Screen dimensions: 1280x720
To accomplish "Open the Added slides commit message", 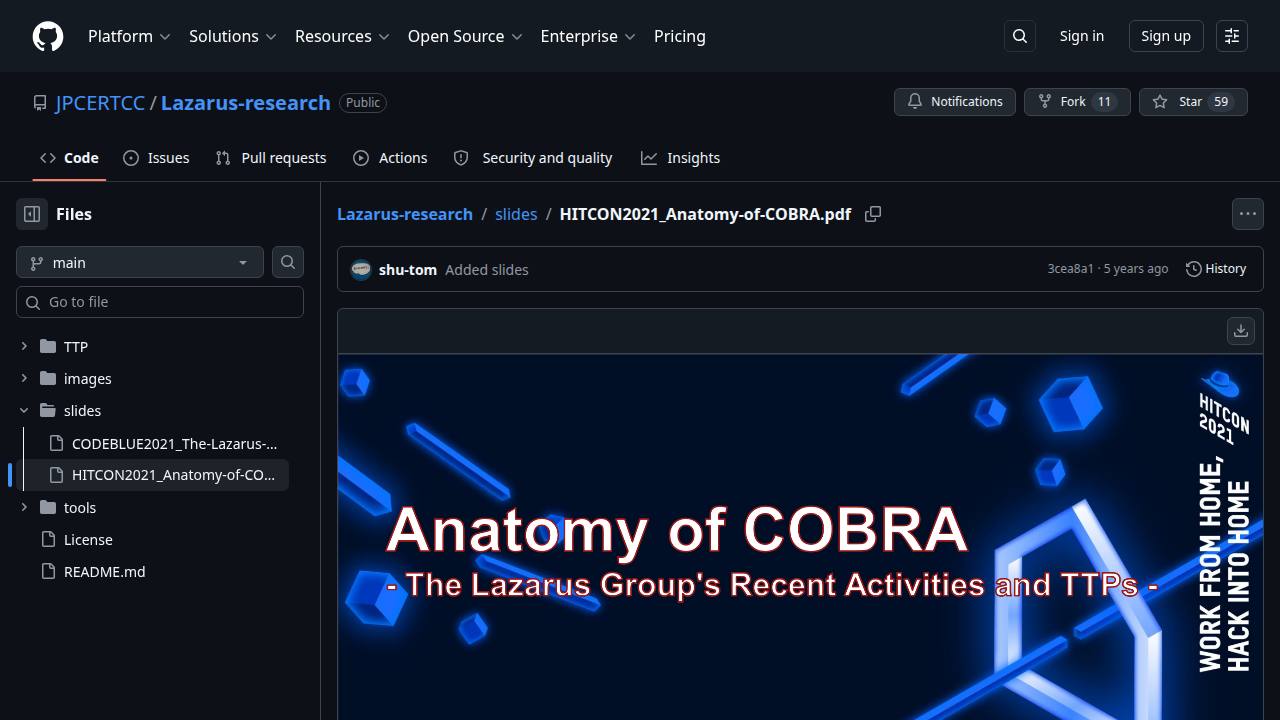I will click(x=487, y=269).
